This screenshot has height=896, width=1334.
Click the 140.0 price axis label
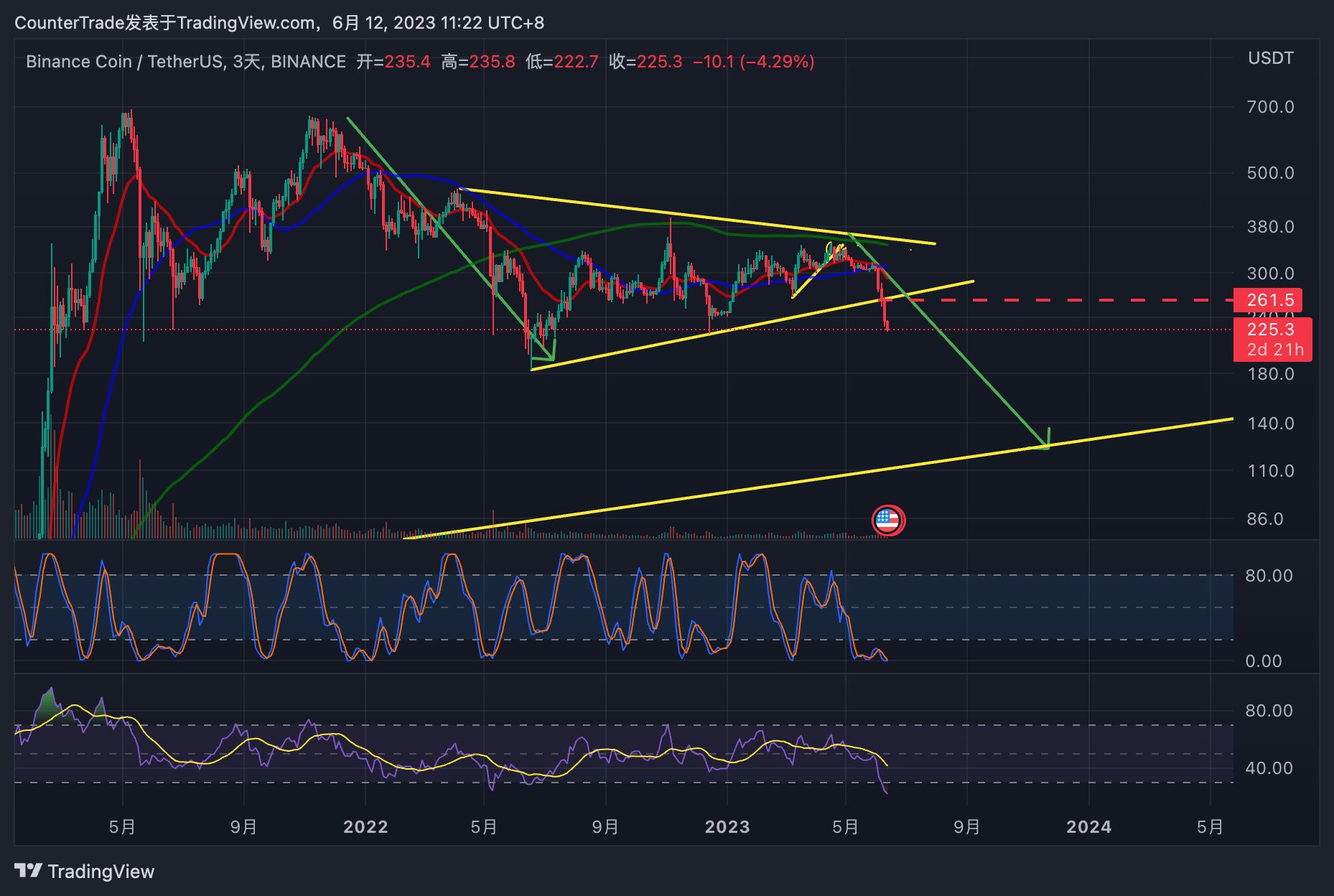click(x=1270, y=424)
